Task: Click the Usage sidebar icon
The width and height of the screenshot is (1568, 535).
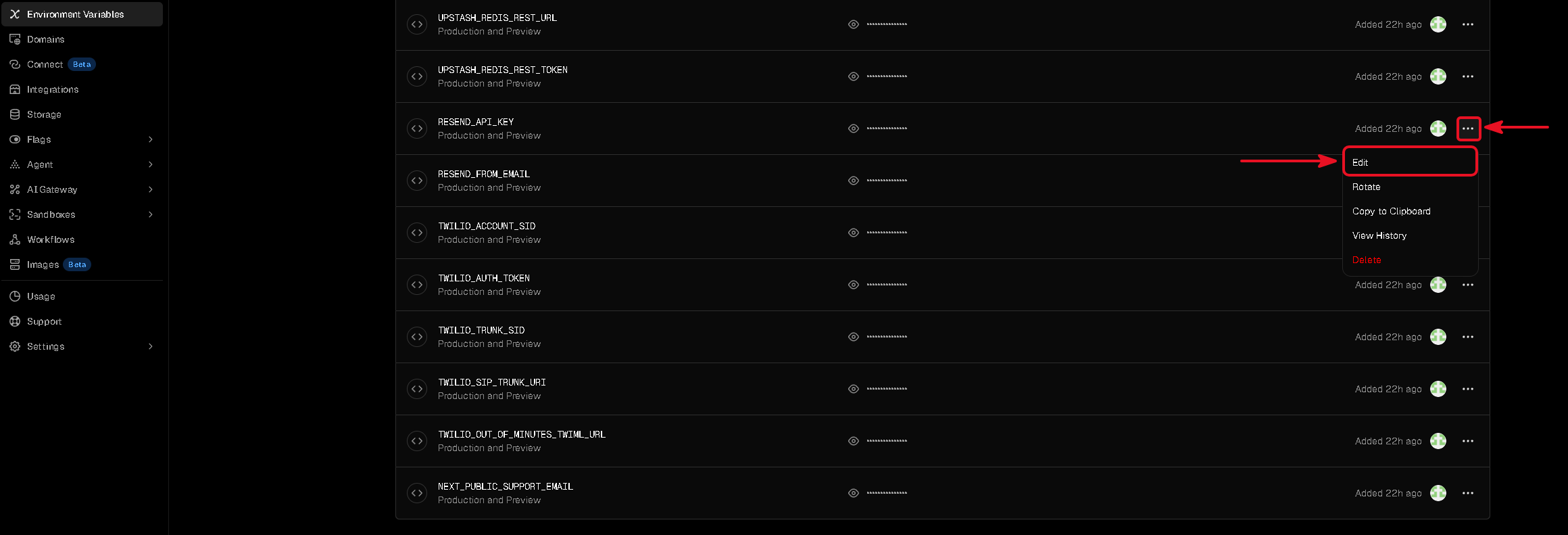Action: click(15, 296)
